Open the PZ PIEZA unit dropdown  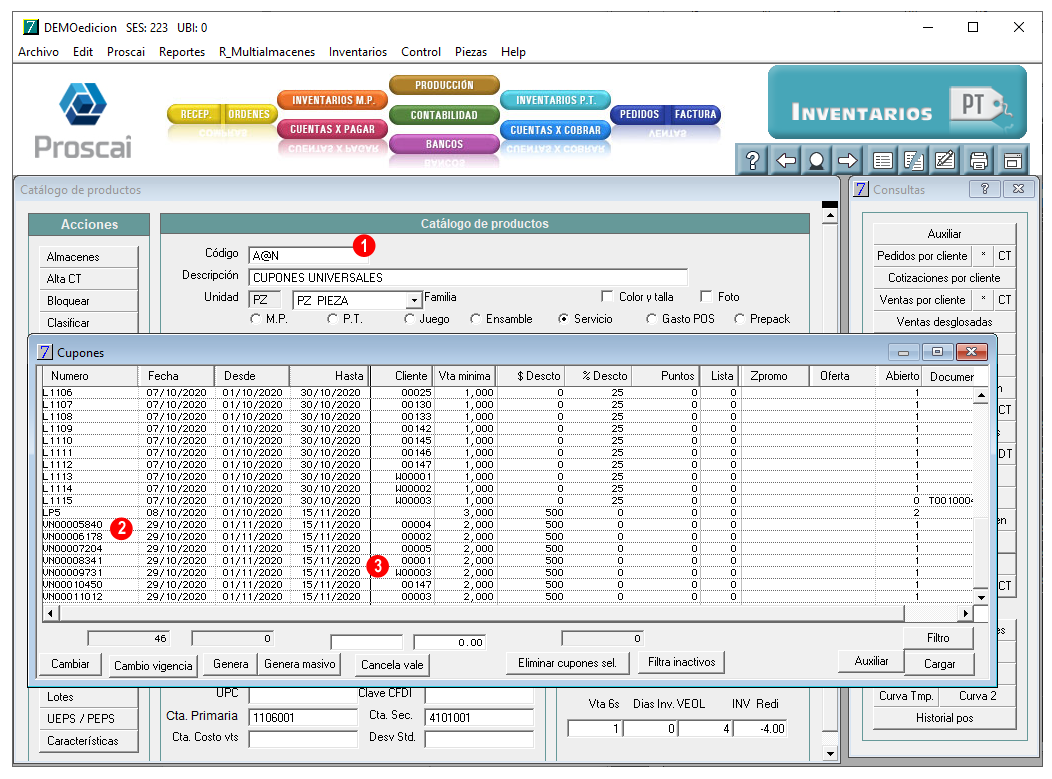(x=414, y=300)
